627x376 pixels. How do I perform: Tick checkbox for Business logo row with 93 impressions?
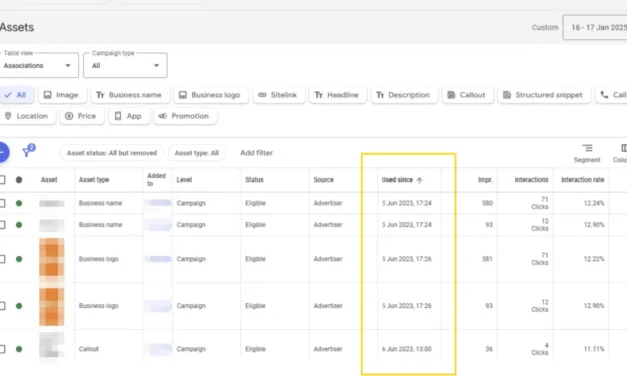click(x=2, y=306)
